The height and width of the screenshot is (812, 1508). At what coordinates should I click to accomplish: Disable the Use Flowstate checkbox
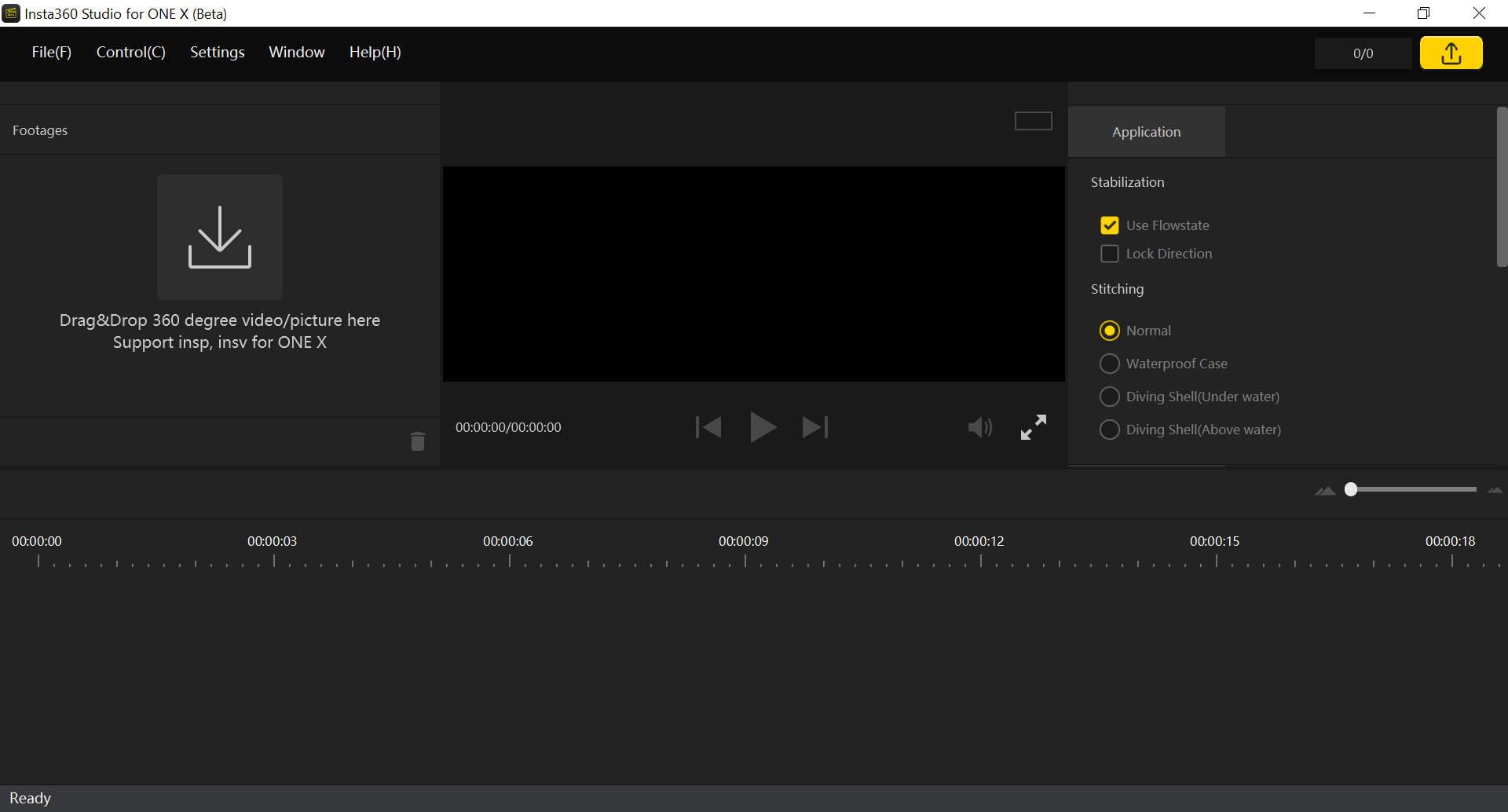click(1109, 225)
